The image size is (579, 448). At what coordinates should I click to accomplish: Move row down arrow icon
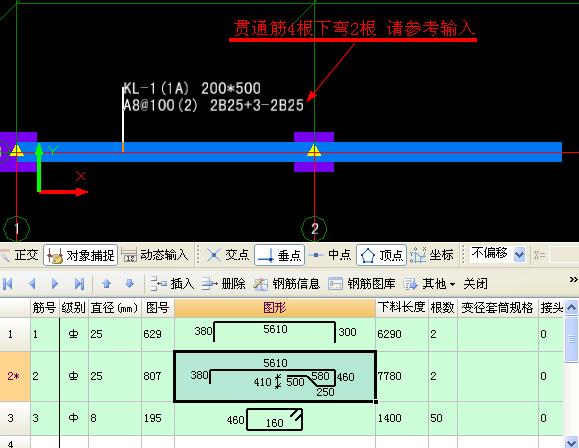pyautogui.click(x=129, y=284)
